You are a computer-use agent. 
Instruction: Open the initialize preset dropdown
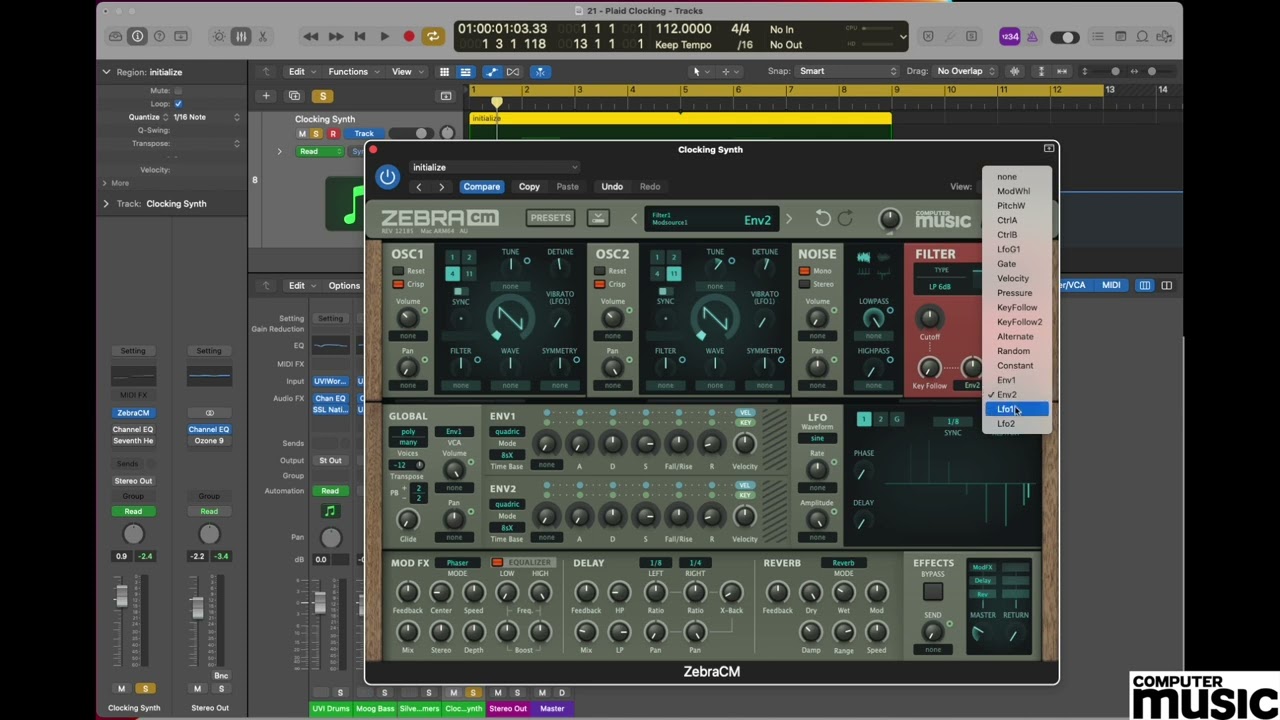coord(494,167)
